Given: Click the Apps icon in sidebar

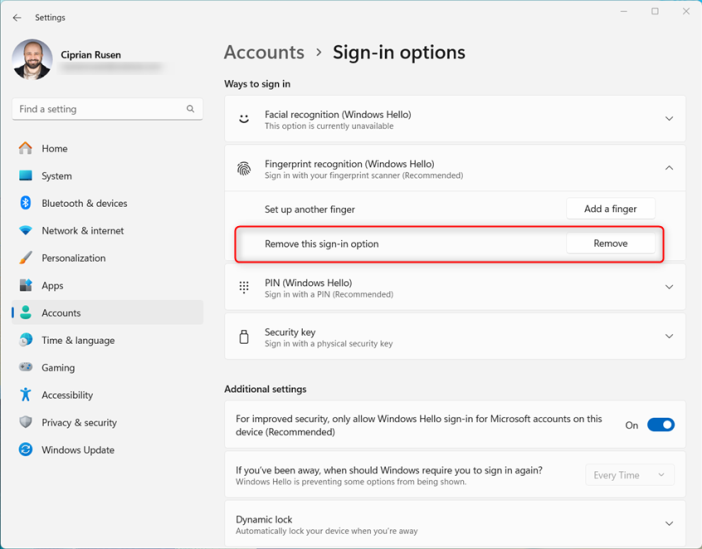Looking at the screenshot, I should point(26,285).
